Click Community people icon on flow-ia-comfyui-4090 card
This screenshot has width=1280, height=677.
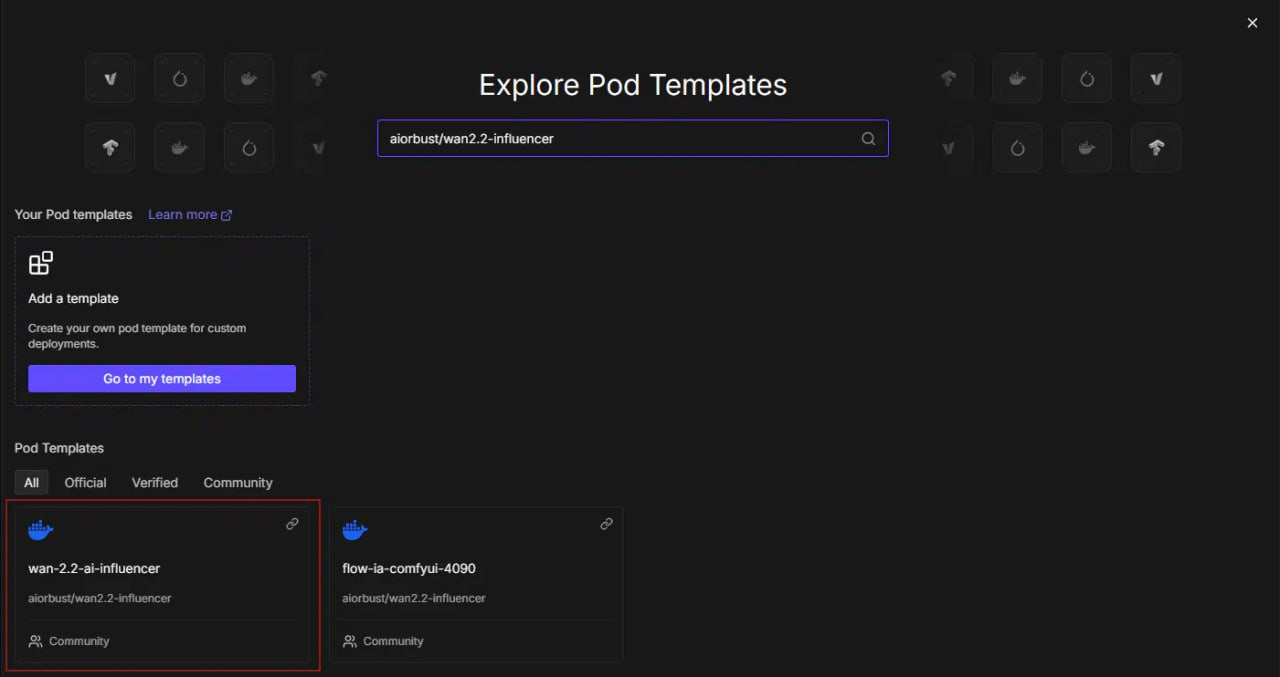tap(350, 641)
